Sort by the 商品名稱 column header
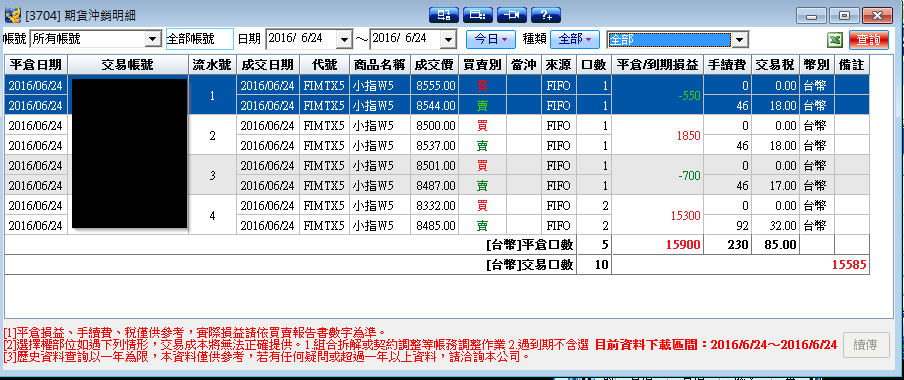Screen dimensions: 904x380 tap(379, 65)
